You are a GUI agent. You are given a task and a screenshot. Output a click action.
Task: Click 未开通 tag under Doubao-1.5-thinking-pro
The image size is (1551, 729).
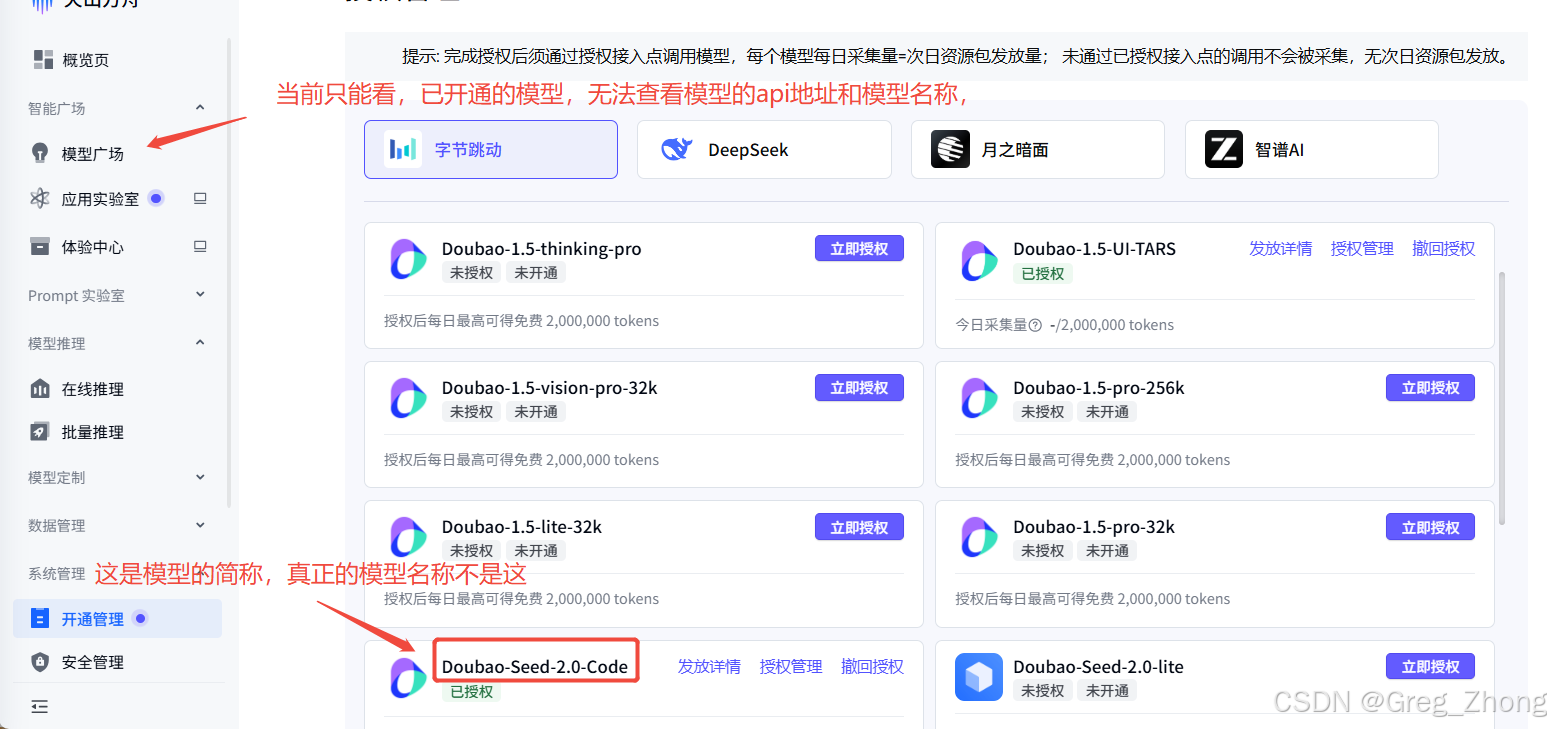[536, 272]
